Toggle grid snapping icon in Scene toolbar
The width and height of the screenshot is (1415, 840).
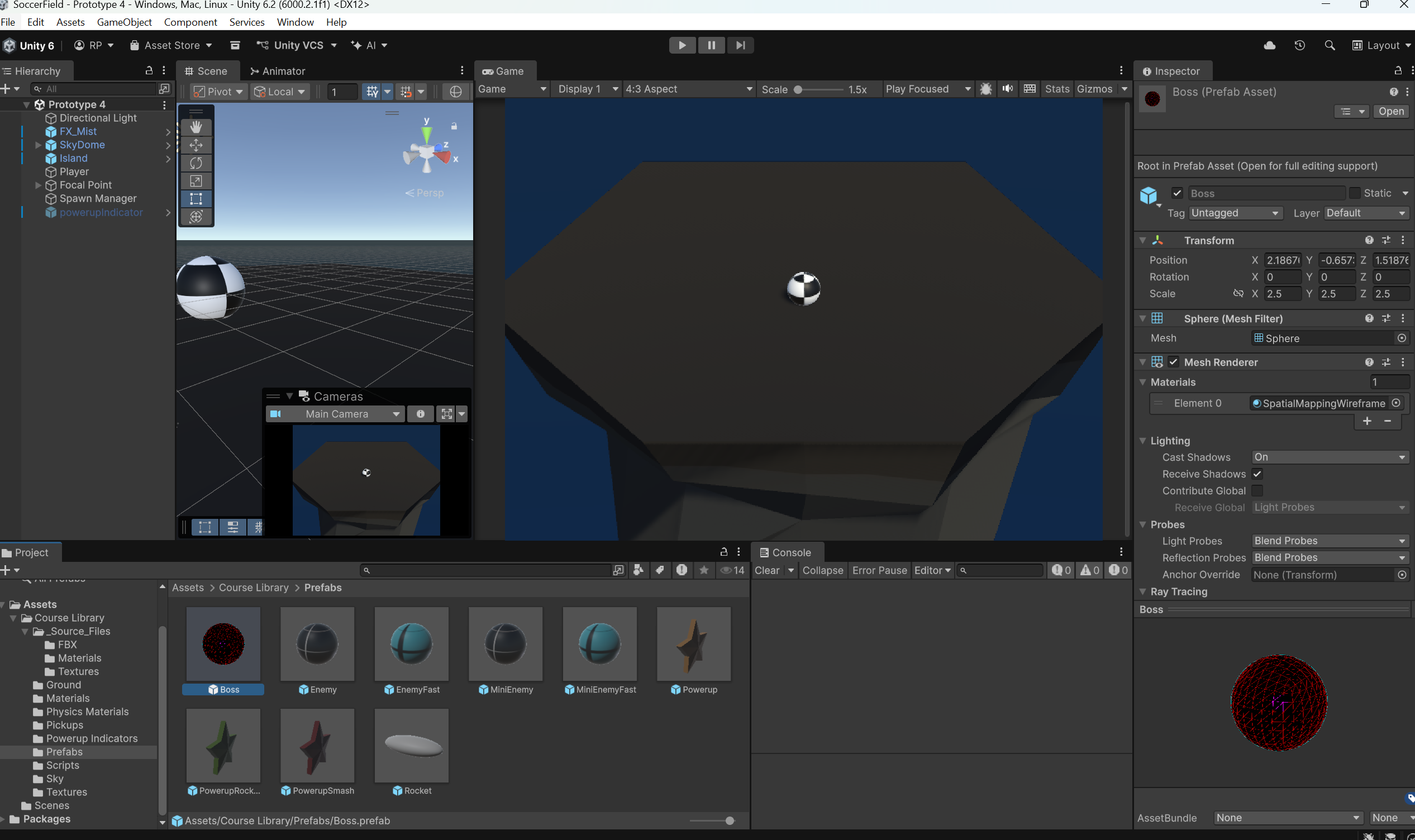372,91
